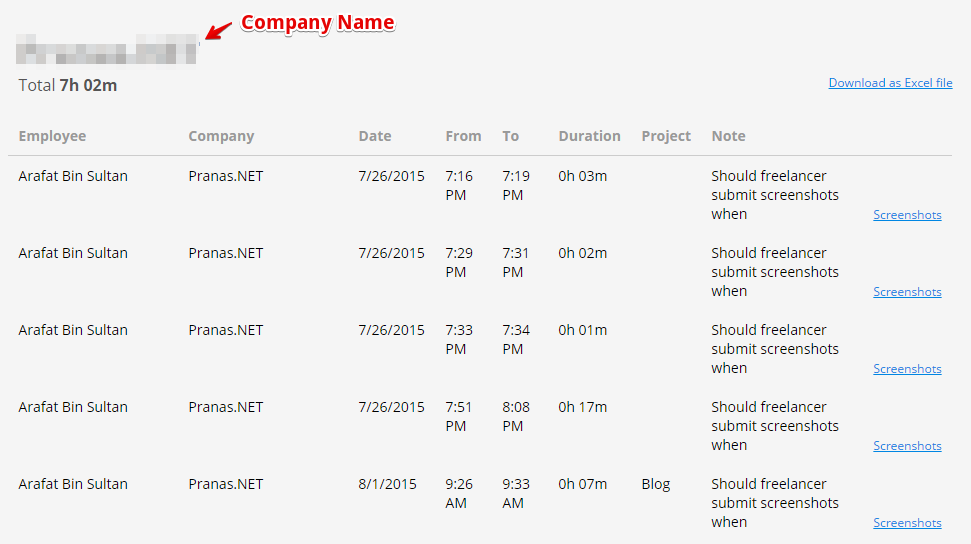
Task: Click the To column header
Action: pyautogui.click(x=510, y=136)
